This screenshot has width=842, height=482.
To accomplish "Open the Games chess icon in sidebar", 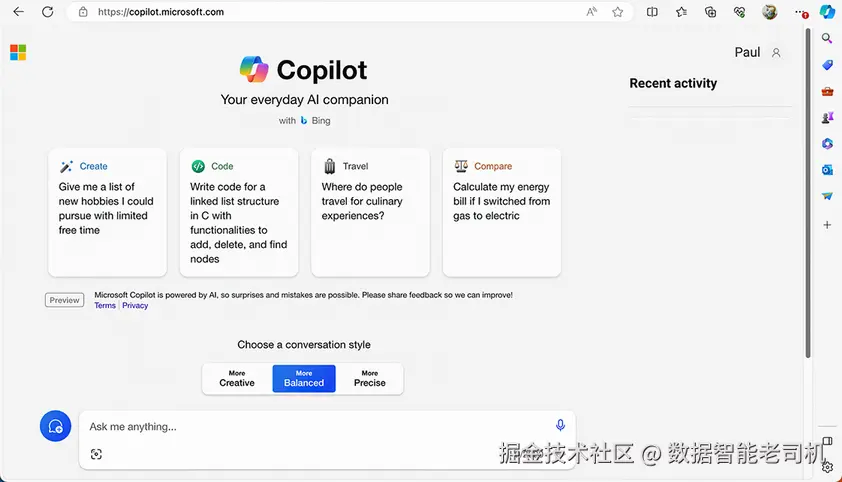I will (x=827, y=117).
